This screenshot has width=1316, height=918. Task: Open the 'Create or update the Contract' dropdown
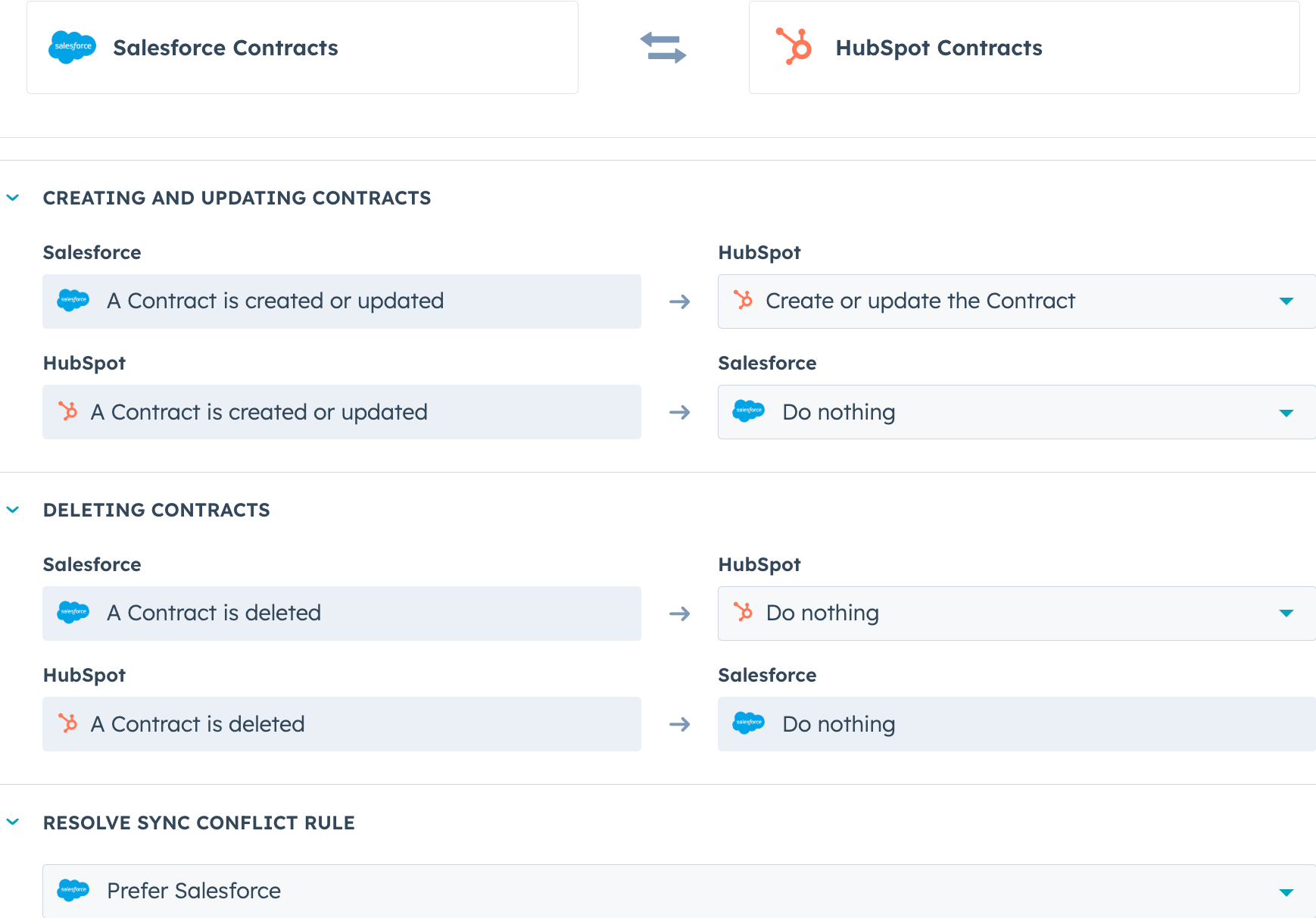[1287, 301]
